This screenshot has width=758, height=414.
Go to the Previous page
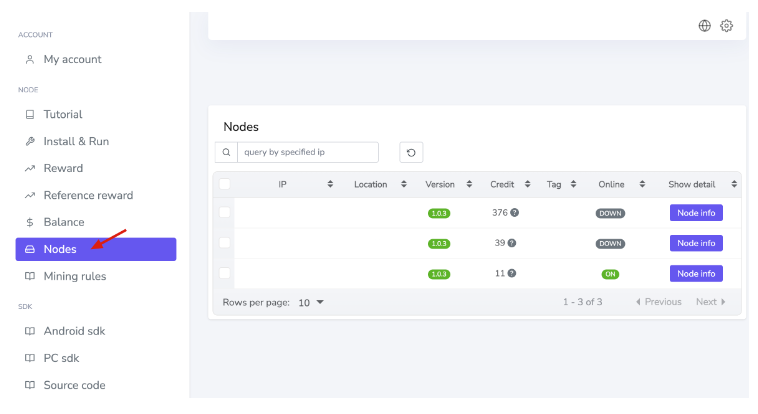pos(658,302)
